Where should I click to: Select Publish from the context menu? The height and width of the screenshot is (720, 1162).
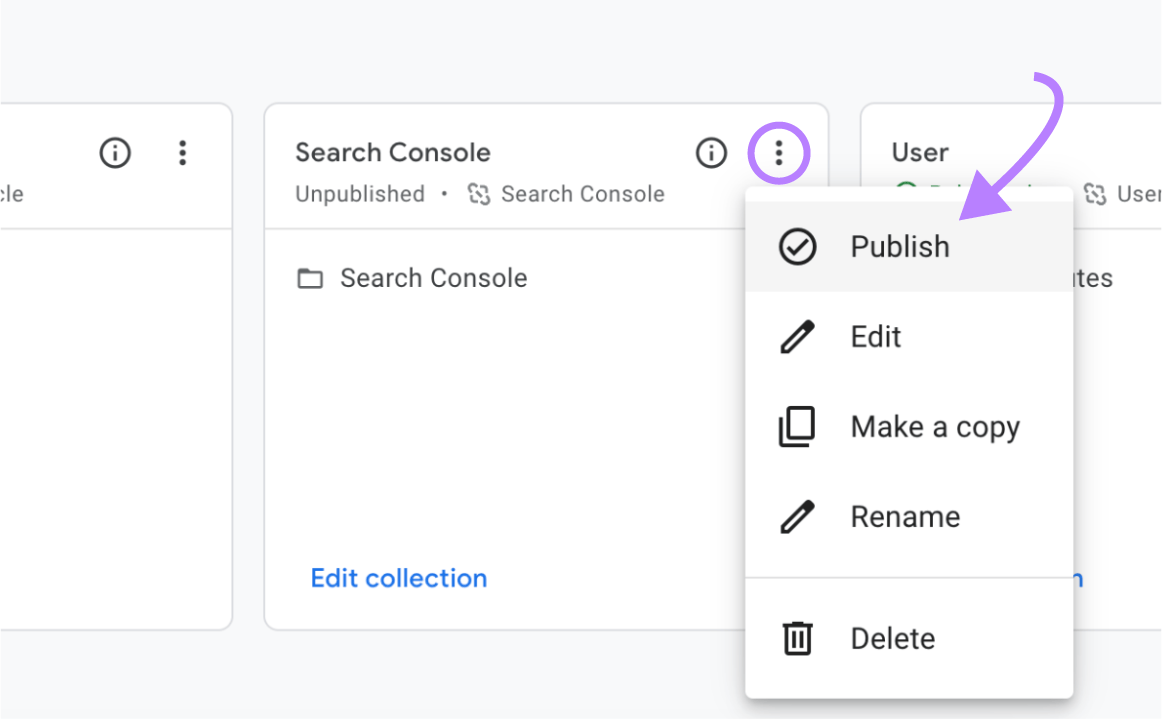pos(899,246)
